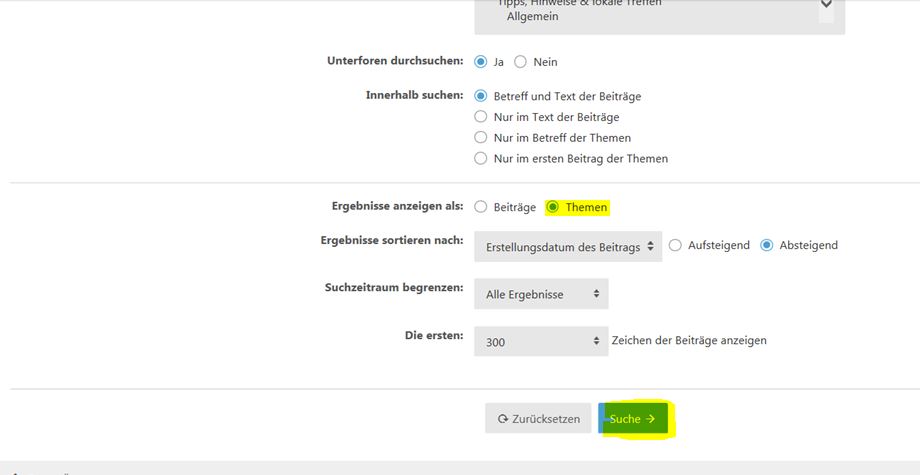The height and width of the screenshot is (475, 920).
Task: Expand the 'Alle Ergebnisse' time range dropdown
Action: (541, 294)
